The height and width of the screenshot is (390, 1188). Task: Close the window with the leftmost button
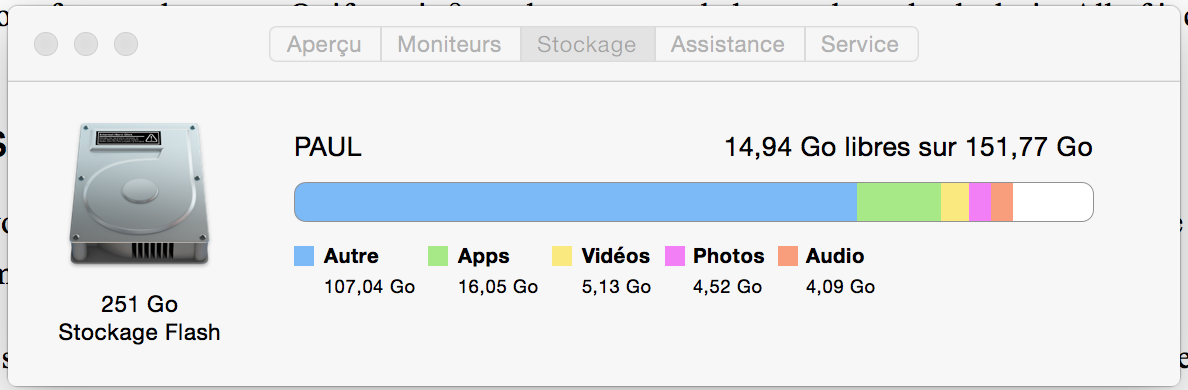click(x=46, y=44)
